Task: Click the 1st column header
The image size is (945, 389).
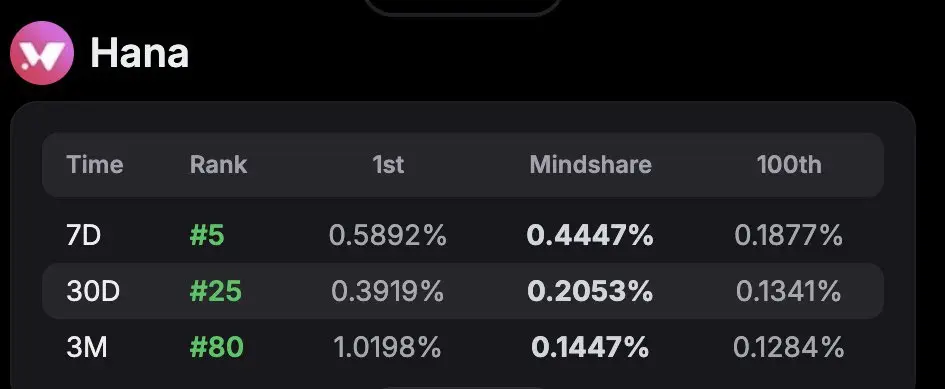Action: point(388,165)
